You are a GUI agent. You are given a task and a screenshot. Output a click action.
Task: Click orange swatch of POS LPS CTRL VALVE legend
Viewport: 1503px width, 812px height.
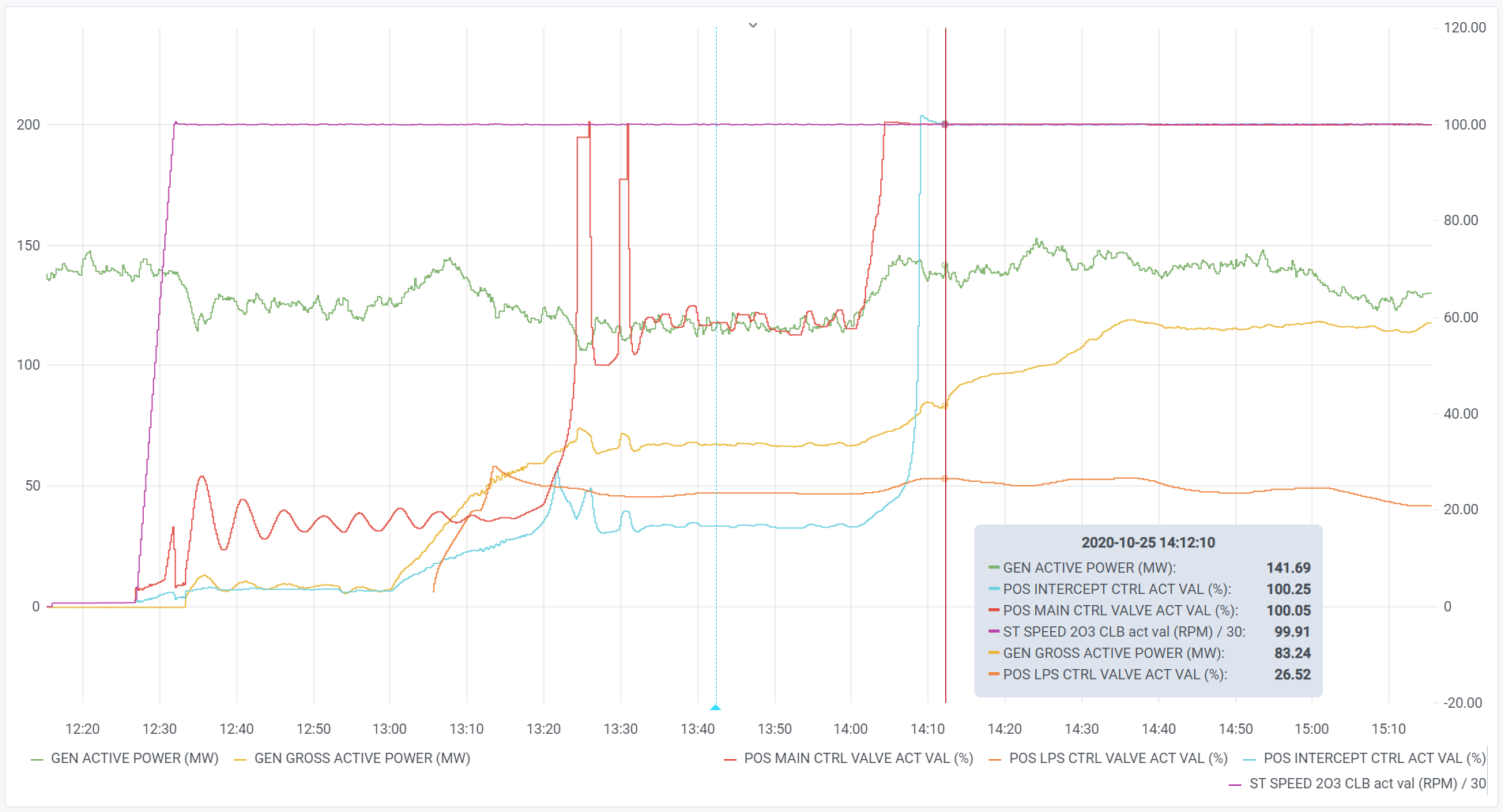pos(995,759)
